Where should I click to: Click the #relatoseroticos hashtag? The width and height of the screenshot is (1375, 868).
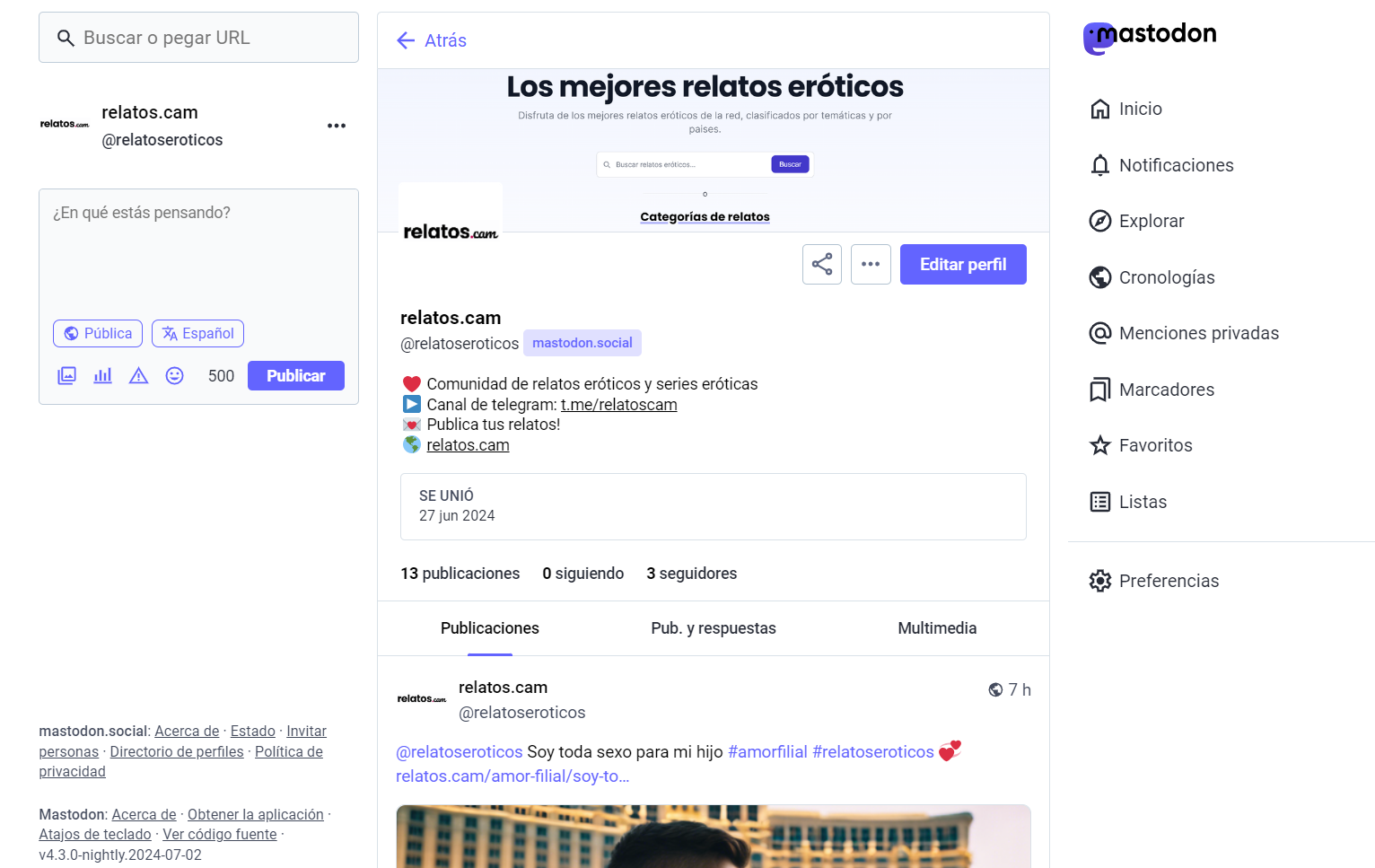[873, 752]
